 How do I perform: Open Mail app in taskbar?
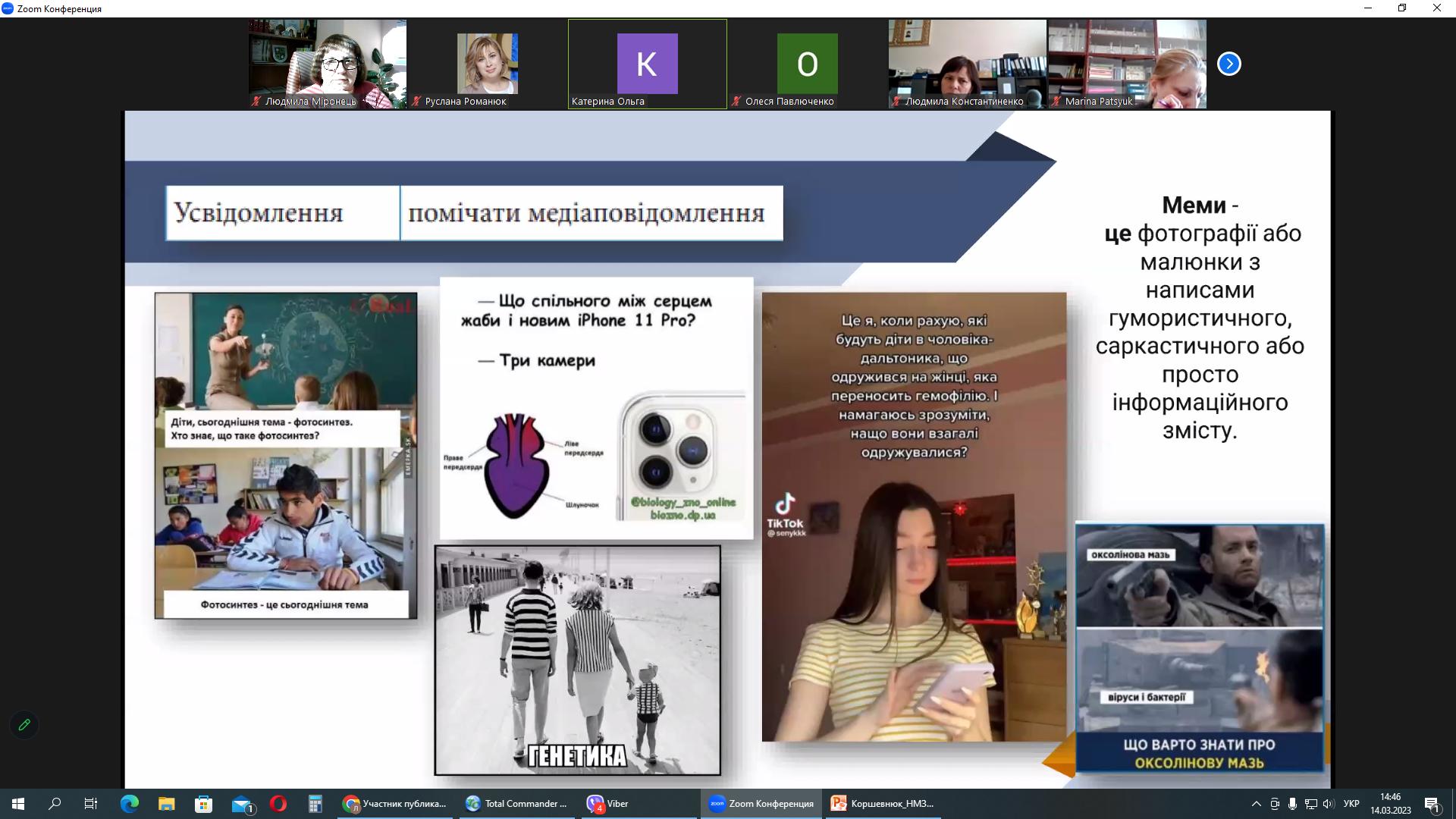pyautogui.click(x=241, y=803)
